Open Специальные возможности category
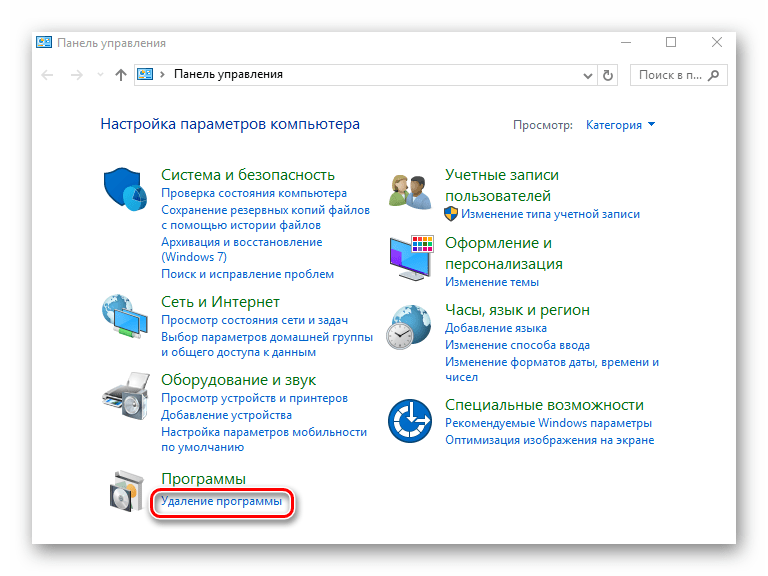Image resolution: width=768 pixels, height=576 pixels. [544, 405]
